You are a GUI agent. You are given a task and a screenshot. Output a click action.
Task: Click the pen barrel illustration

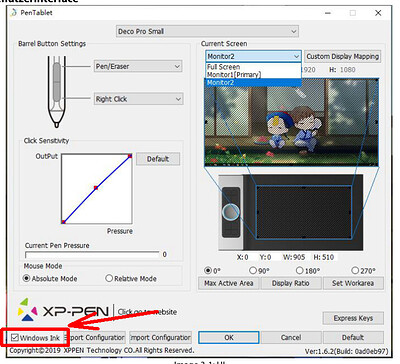[57, 92]
